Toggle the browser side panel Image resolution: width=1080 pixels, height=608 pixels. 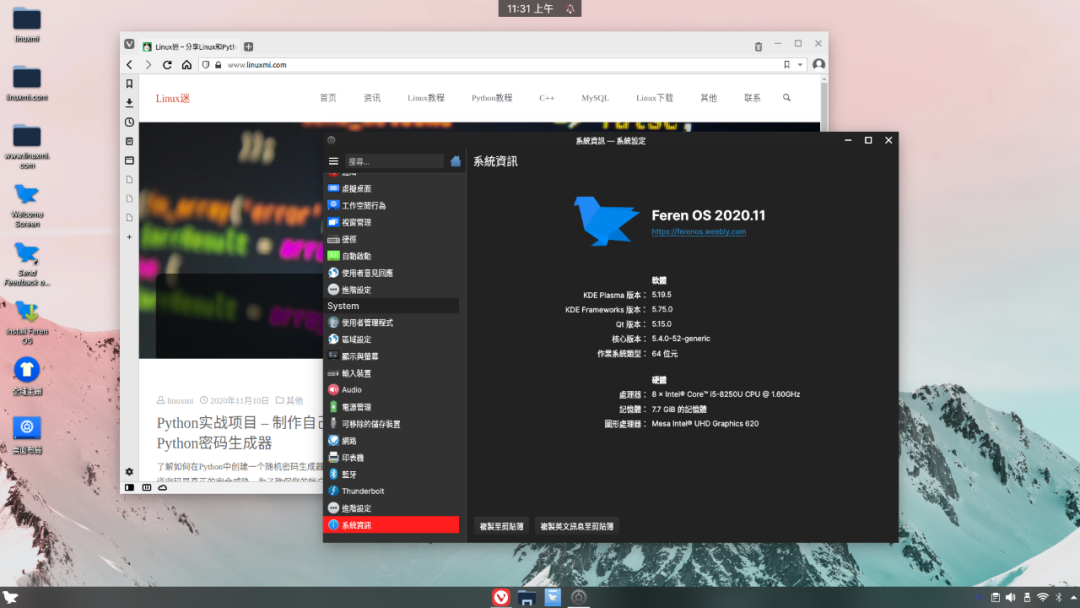click(x=129, y=488)
